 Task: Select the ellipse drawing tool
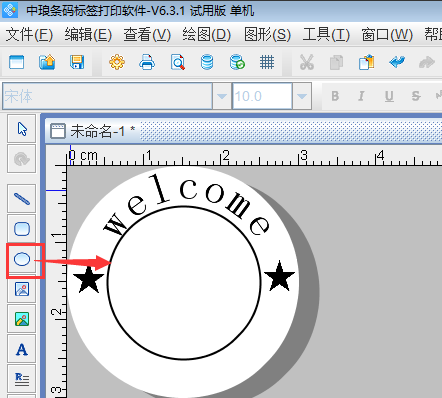22,259
